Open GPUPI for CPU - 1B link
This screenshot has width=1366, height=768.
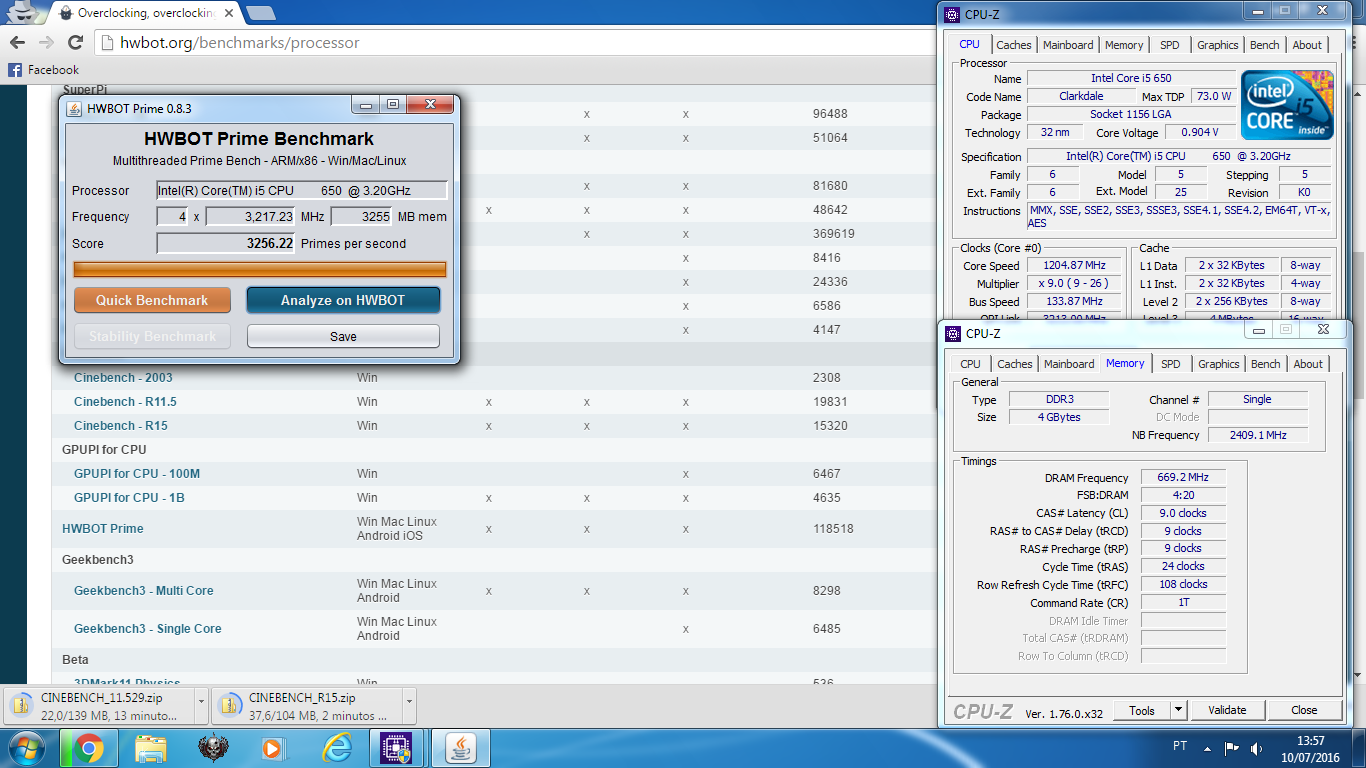(x=129, y=498)
